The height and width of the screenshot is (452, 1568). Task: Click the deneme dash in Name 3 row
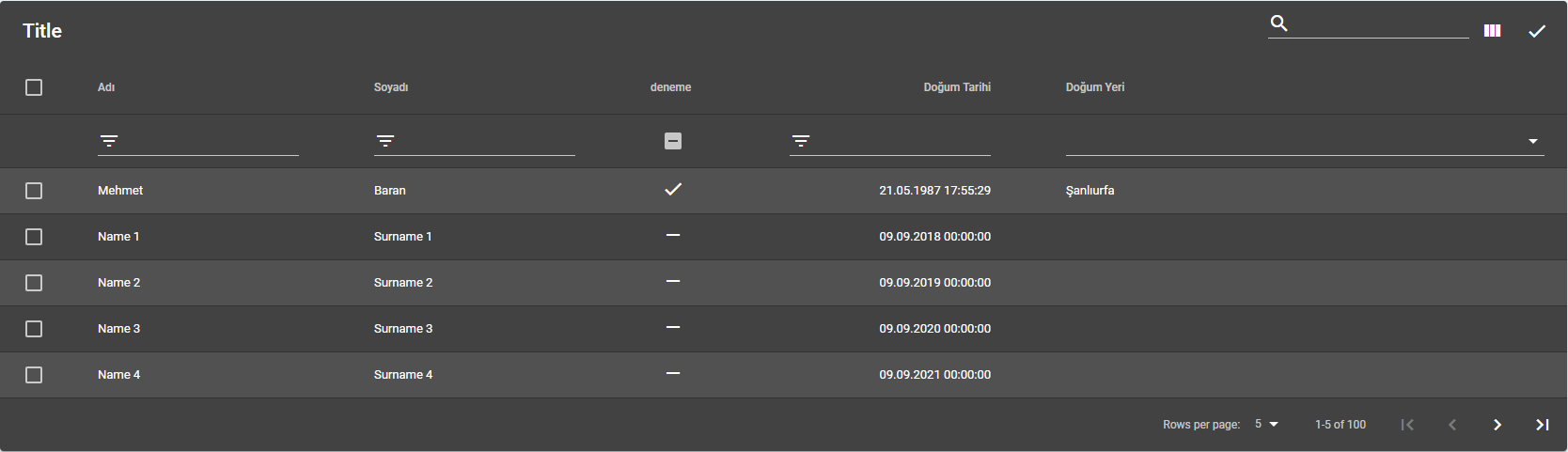673,327
